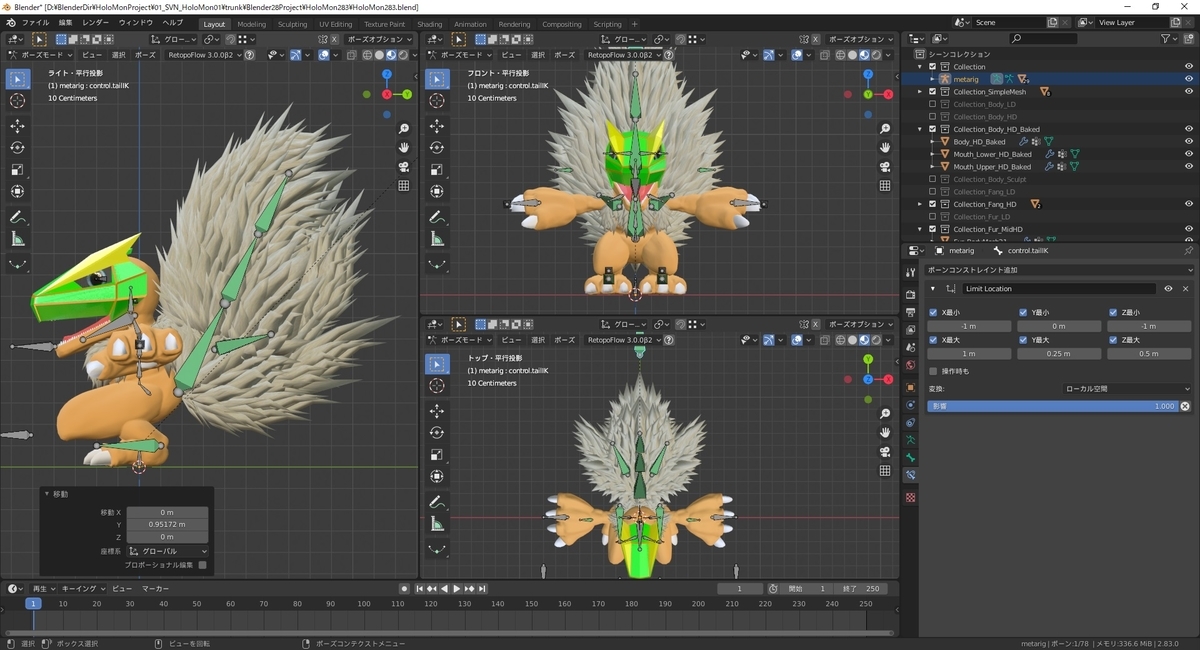Activate the Rotate tool in the top viewport
This screenshot has width=1200, height=650.
pyautogui.click(x=437, y=433)
